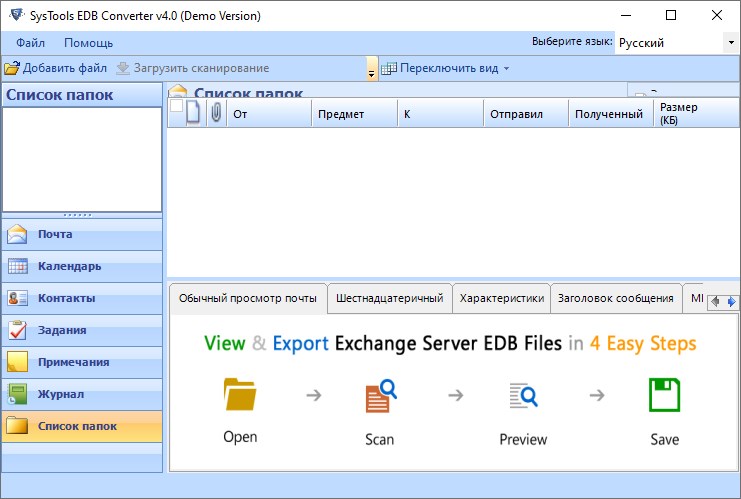Maximize the SysTools EDB Converter window

point(671,15)
